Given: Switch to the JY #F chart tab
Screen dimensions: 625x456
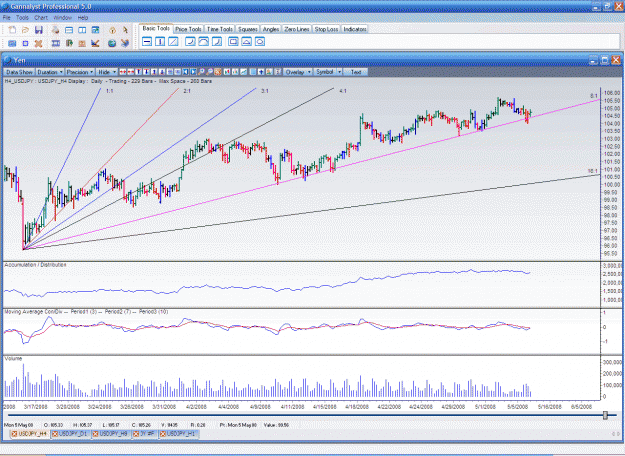Looking at the screenshot, I should 145,434.
